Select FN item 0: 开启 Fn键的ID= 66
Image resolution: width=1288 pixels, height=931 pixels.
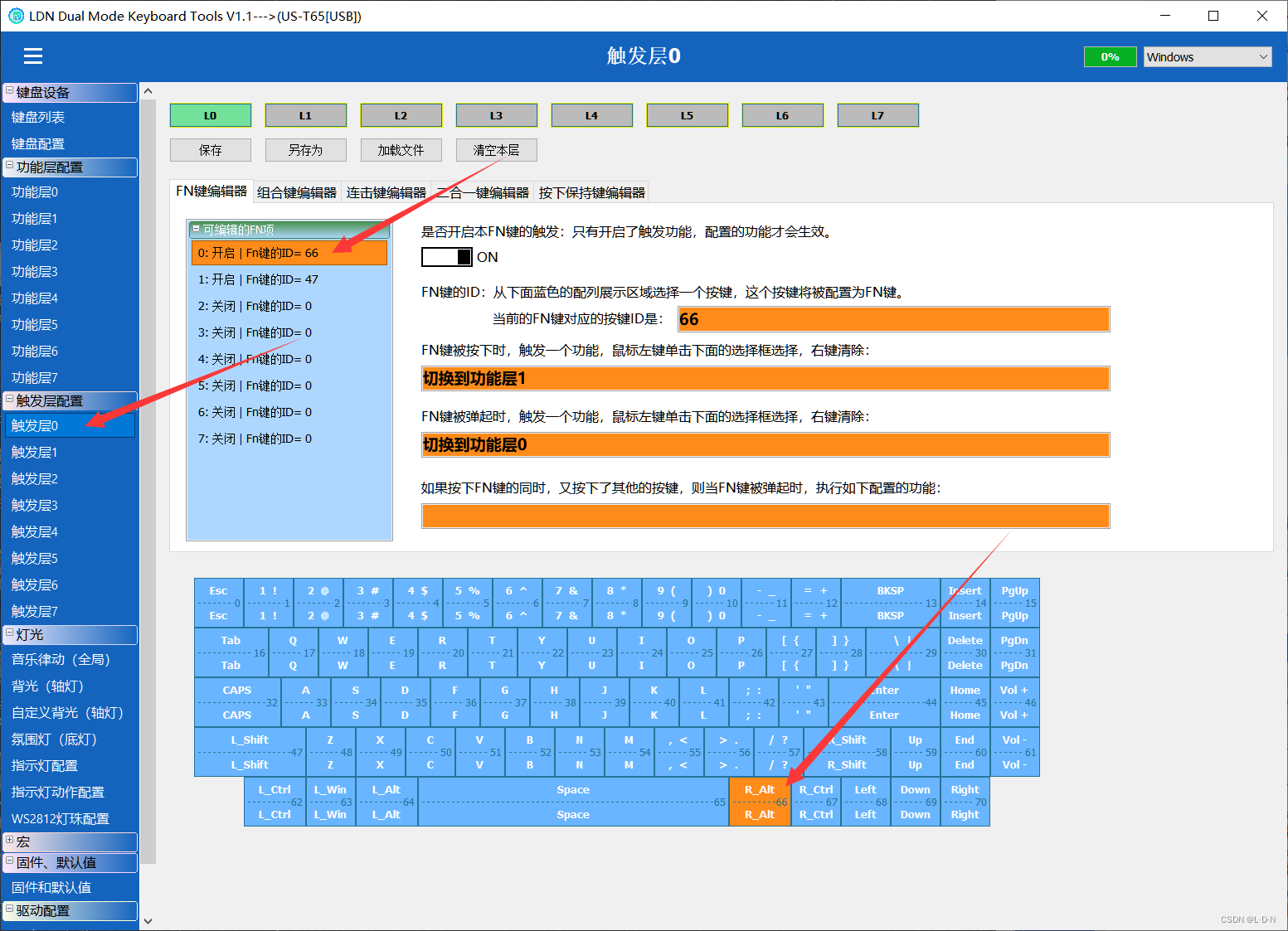click(x=289, y=253)
